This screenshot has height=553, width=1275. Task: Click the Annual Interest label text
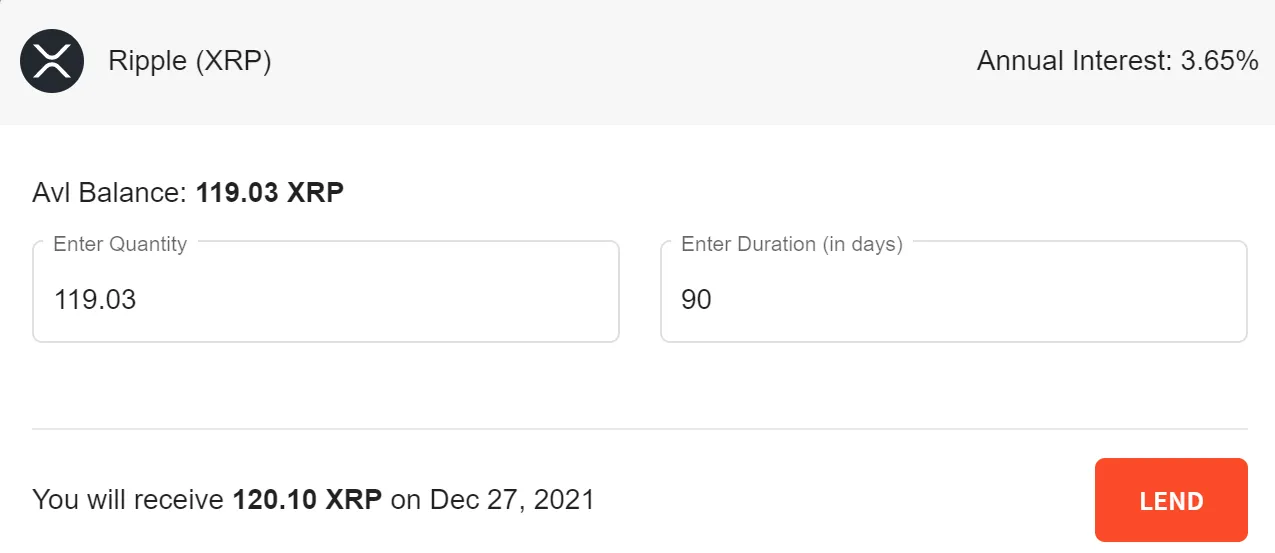[x=1073, y=61]
